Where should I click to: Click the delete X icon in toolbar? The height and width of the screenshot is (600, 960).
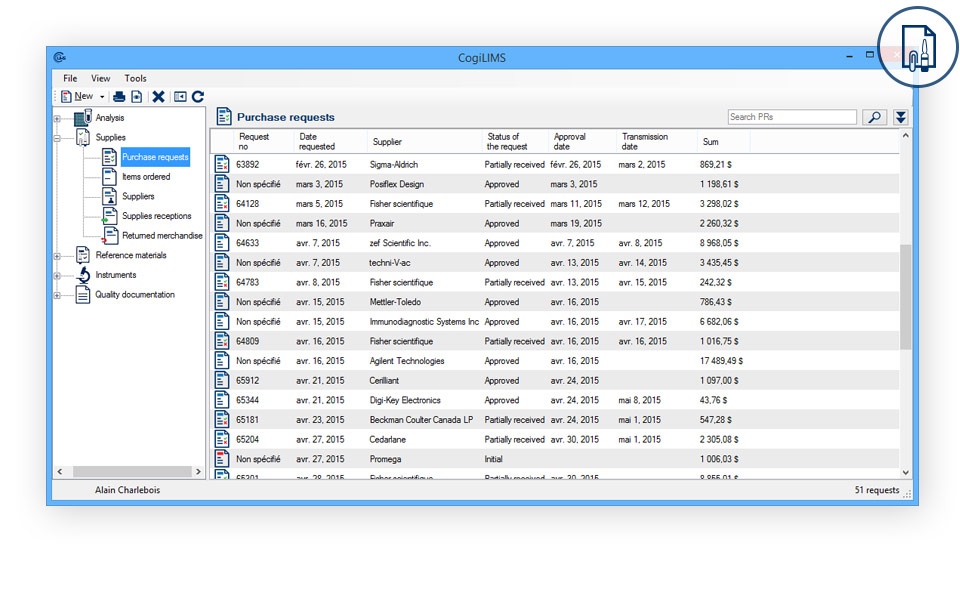point(158,97)
